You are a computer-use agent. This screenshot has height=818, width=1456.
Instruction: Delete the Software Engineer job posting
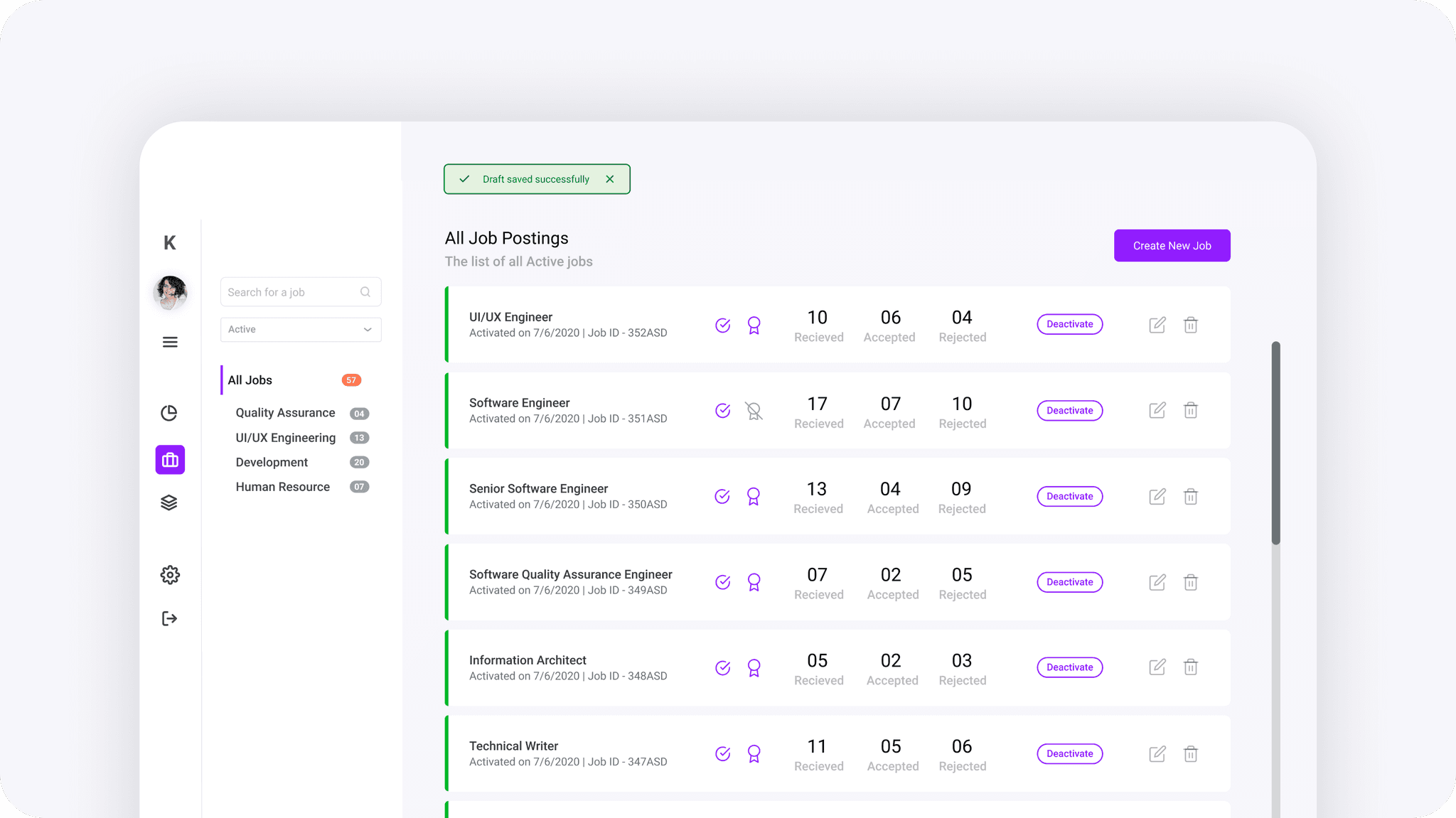tap(1191, 410)
